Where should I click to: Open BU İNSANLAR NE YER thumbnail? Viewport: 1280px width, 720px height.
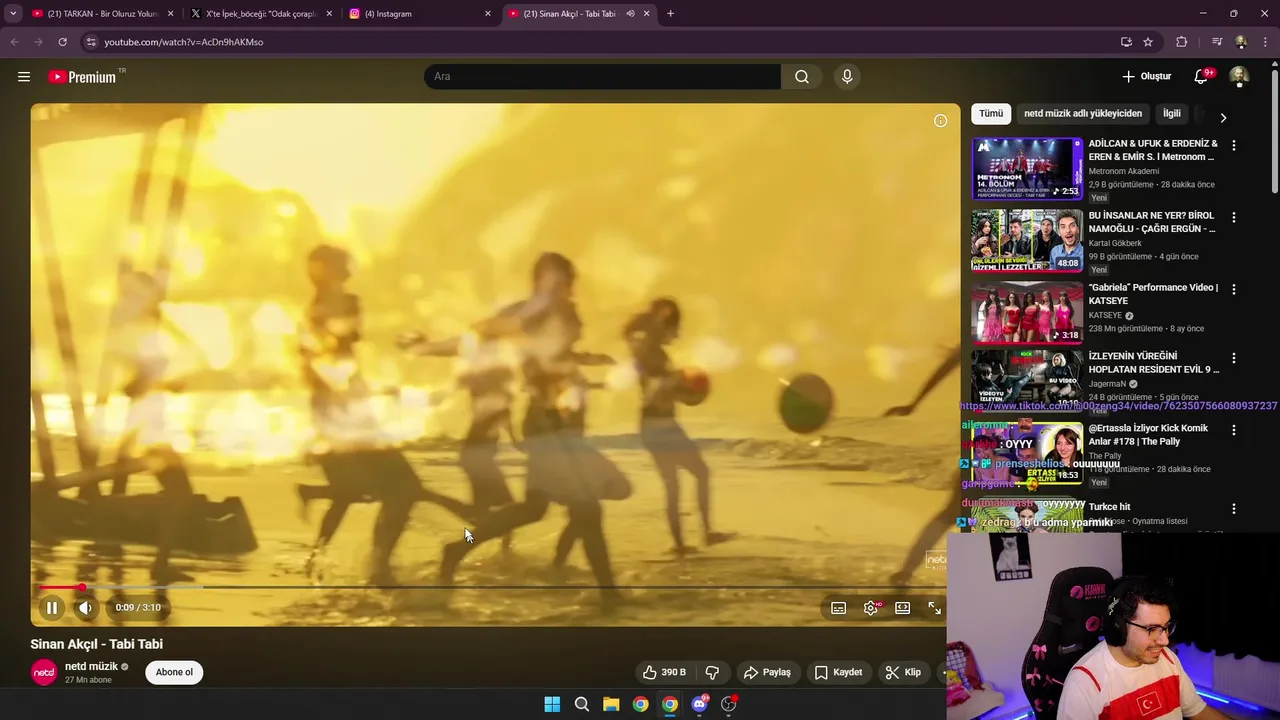click(x=1027, y=241)
